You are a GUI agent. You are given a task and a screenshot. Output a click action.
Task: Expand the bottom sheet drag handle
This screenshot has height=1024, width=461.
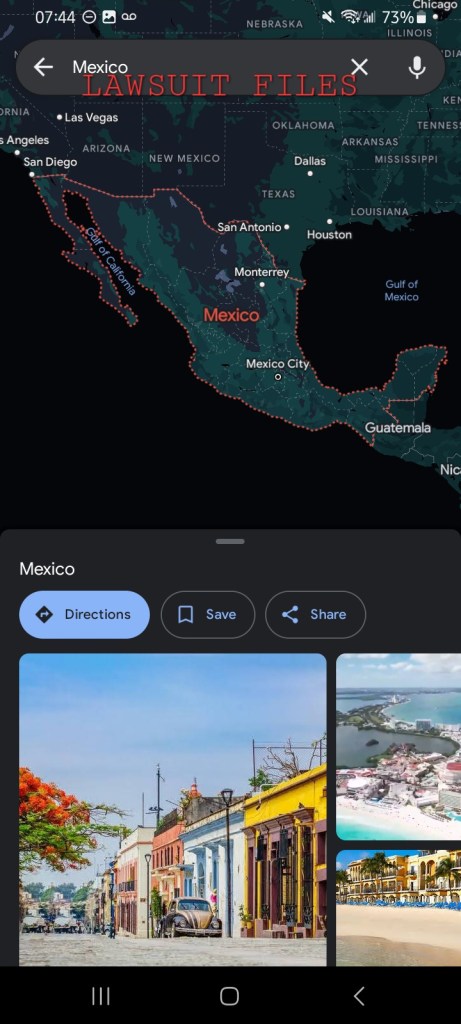[230, 541]
